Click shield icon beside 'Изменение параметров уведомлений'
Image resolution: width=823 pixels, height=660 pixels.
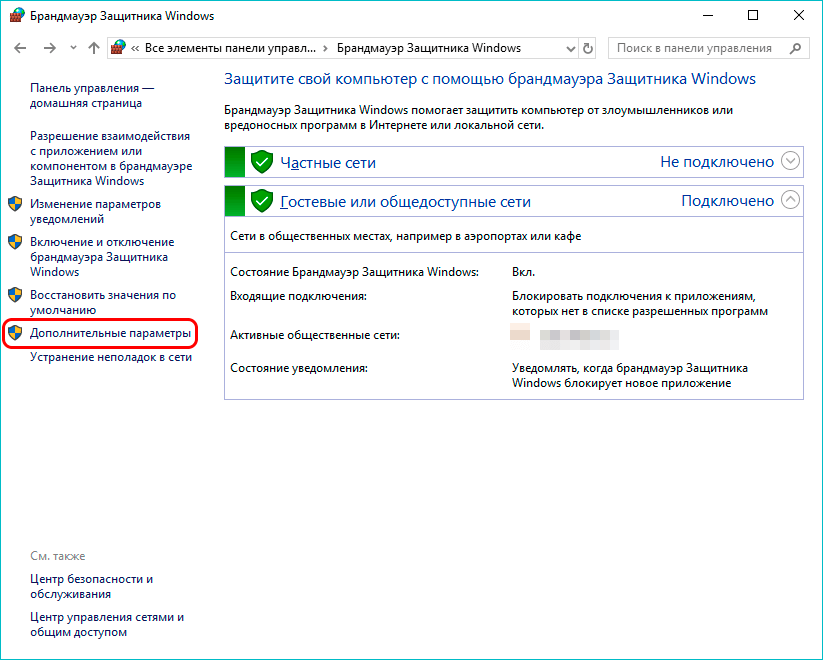tap(15, 204)
